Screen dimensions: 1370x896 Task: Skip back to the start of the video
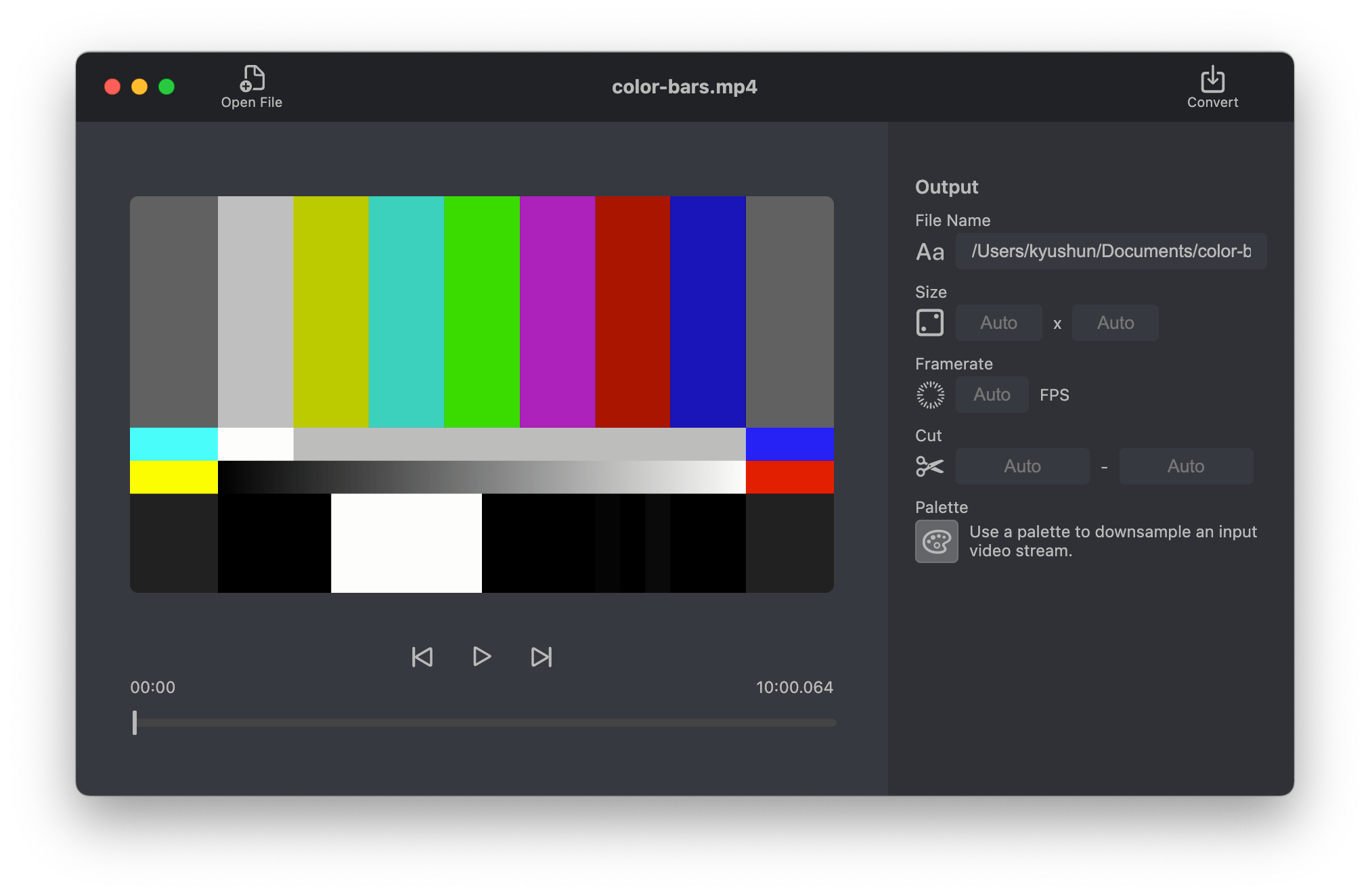422,656
